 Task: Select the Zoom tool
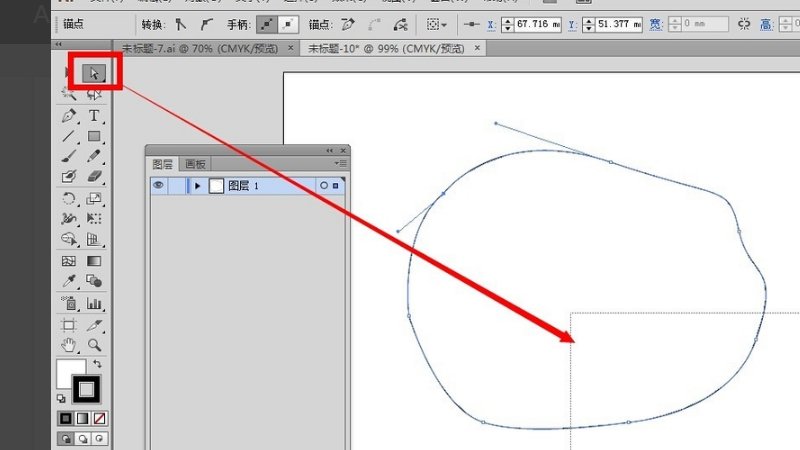pos(94,345)
